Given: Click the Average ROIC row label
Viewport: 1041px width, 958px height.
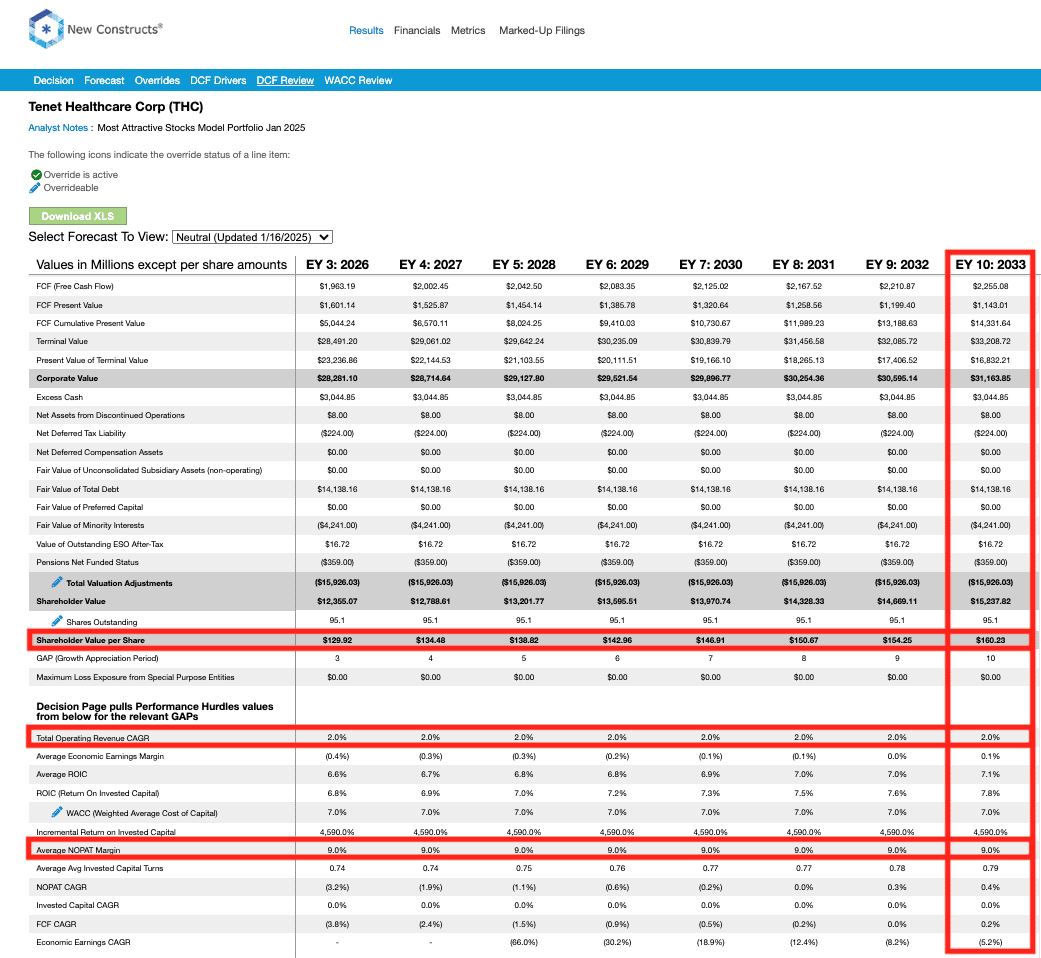Looking at the screenshot, I should pos(62,774).
